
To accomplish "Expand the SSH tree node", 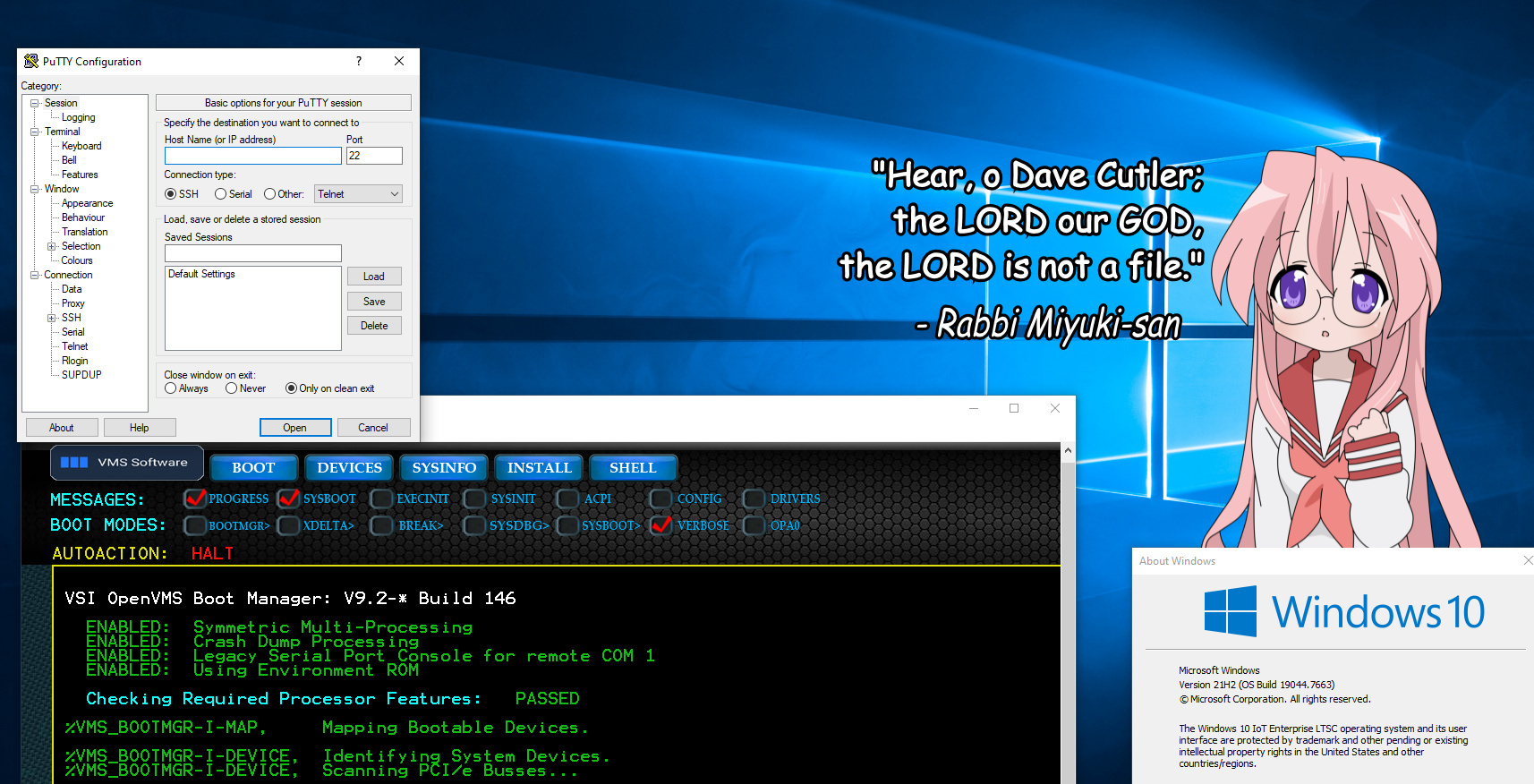I will click(x=51, y=318).
